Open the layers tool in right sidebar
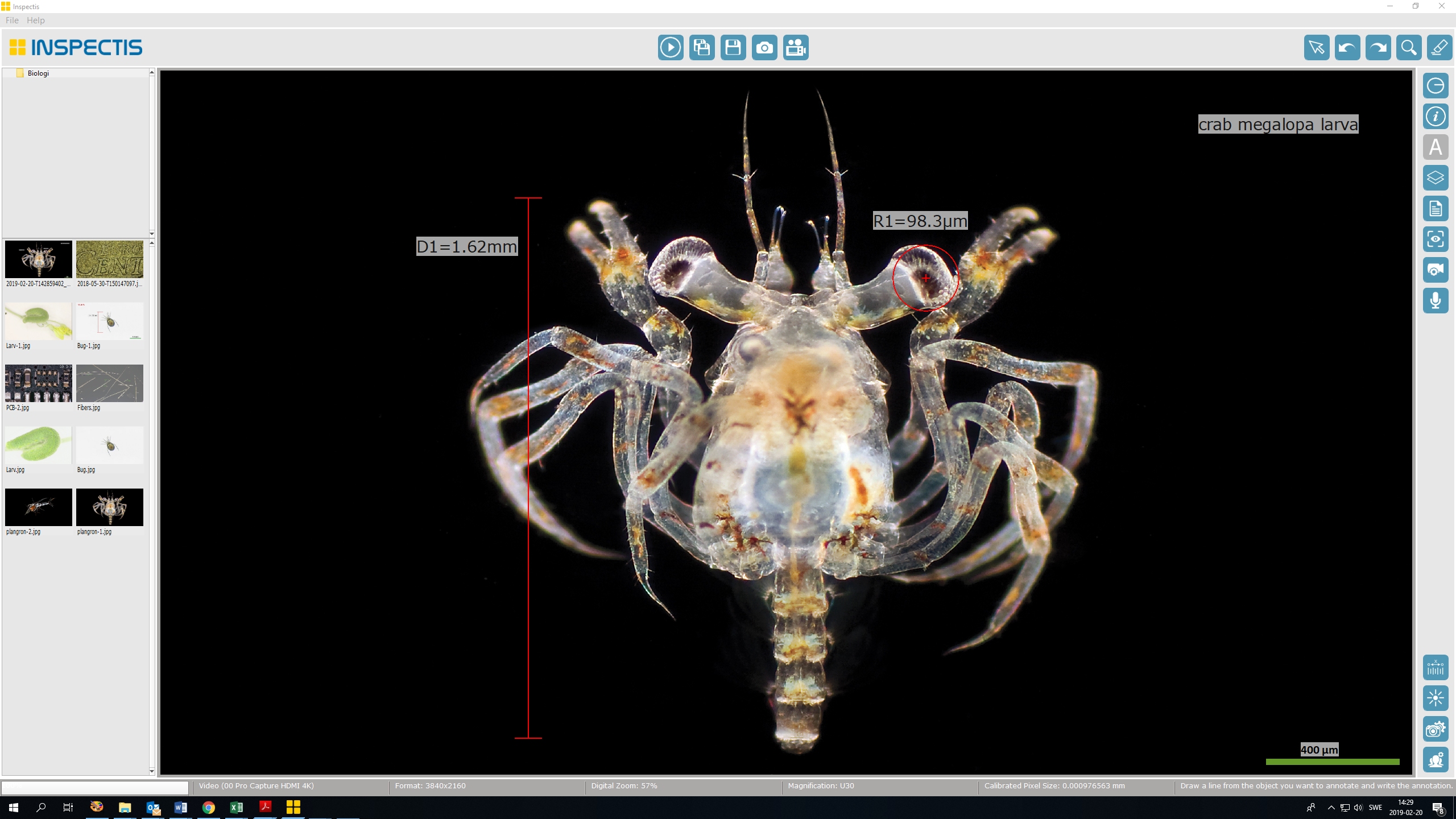 [x=1435, y=178]
